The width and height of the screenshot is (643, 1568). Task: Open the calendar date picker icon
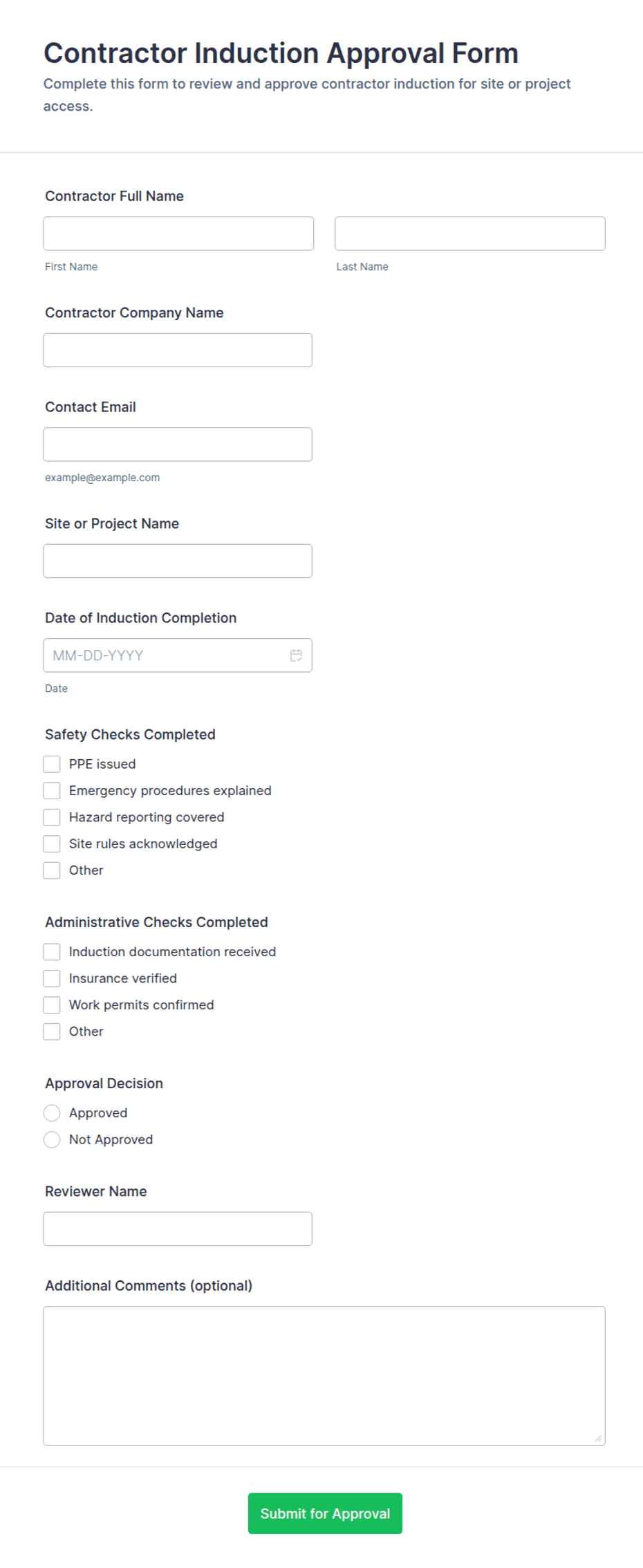click(x=296, y=655)
